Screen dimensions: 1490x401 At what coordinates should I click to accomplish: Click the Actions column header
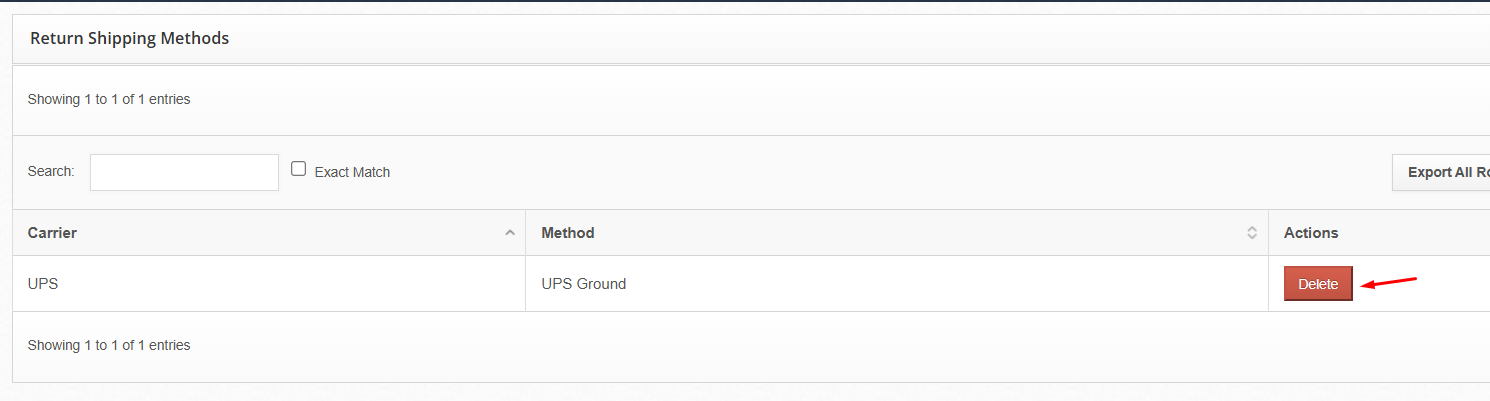point(1311,233)
